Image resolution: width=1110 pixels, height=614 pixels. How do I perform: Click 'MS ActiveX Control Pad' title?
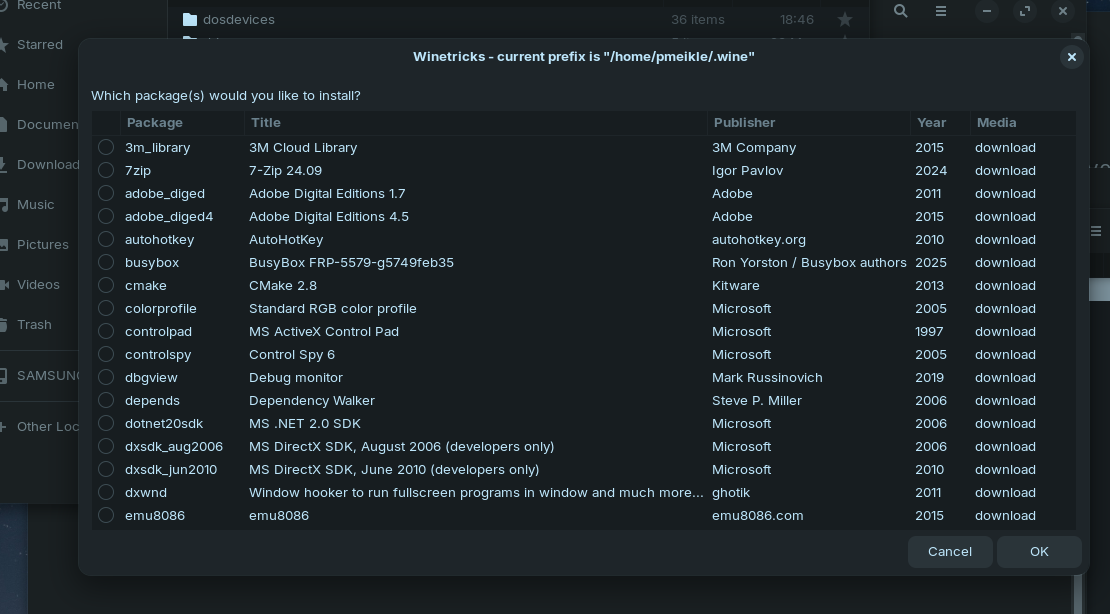324,331
